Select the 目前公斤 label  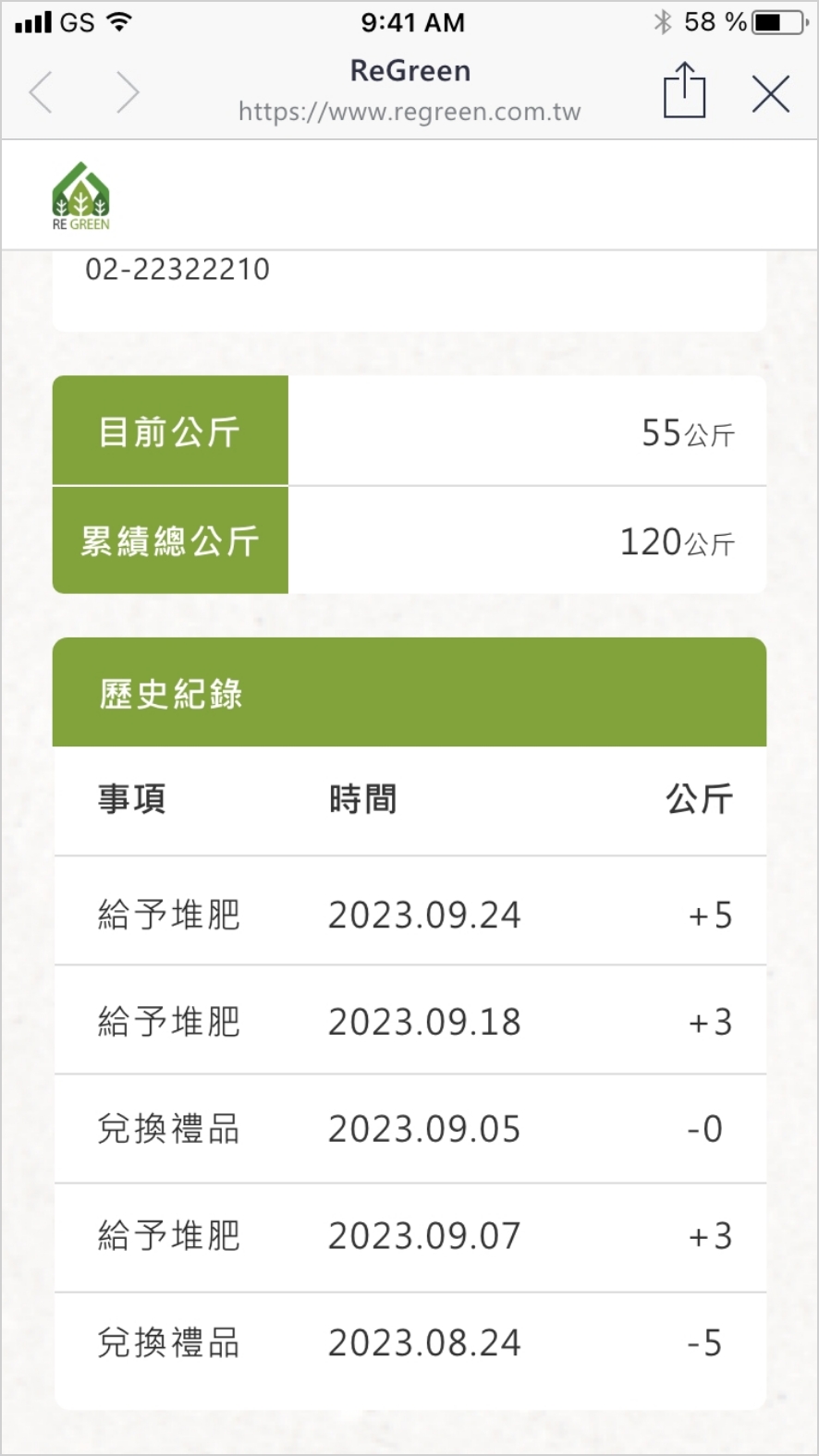coord(170,431)
